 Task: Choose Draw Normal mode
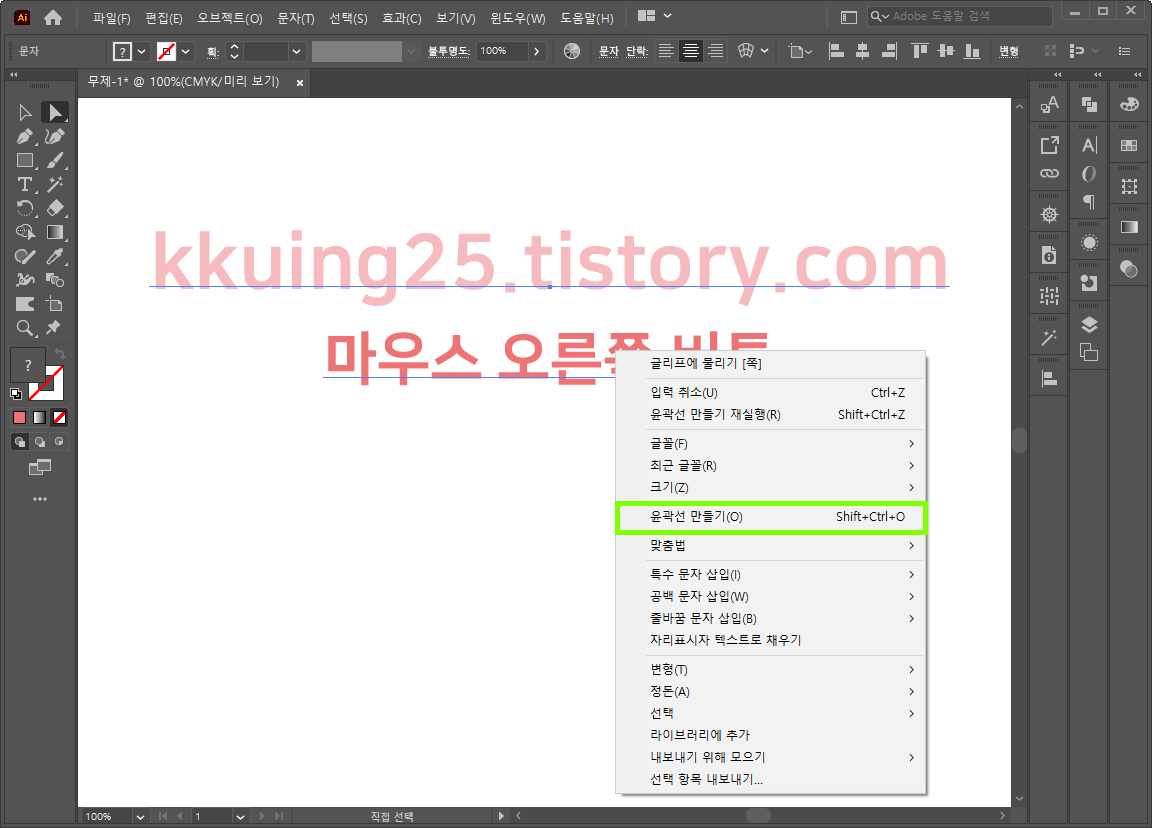(x=20, y=442)
